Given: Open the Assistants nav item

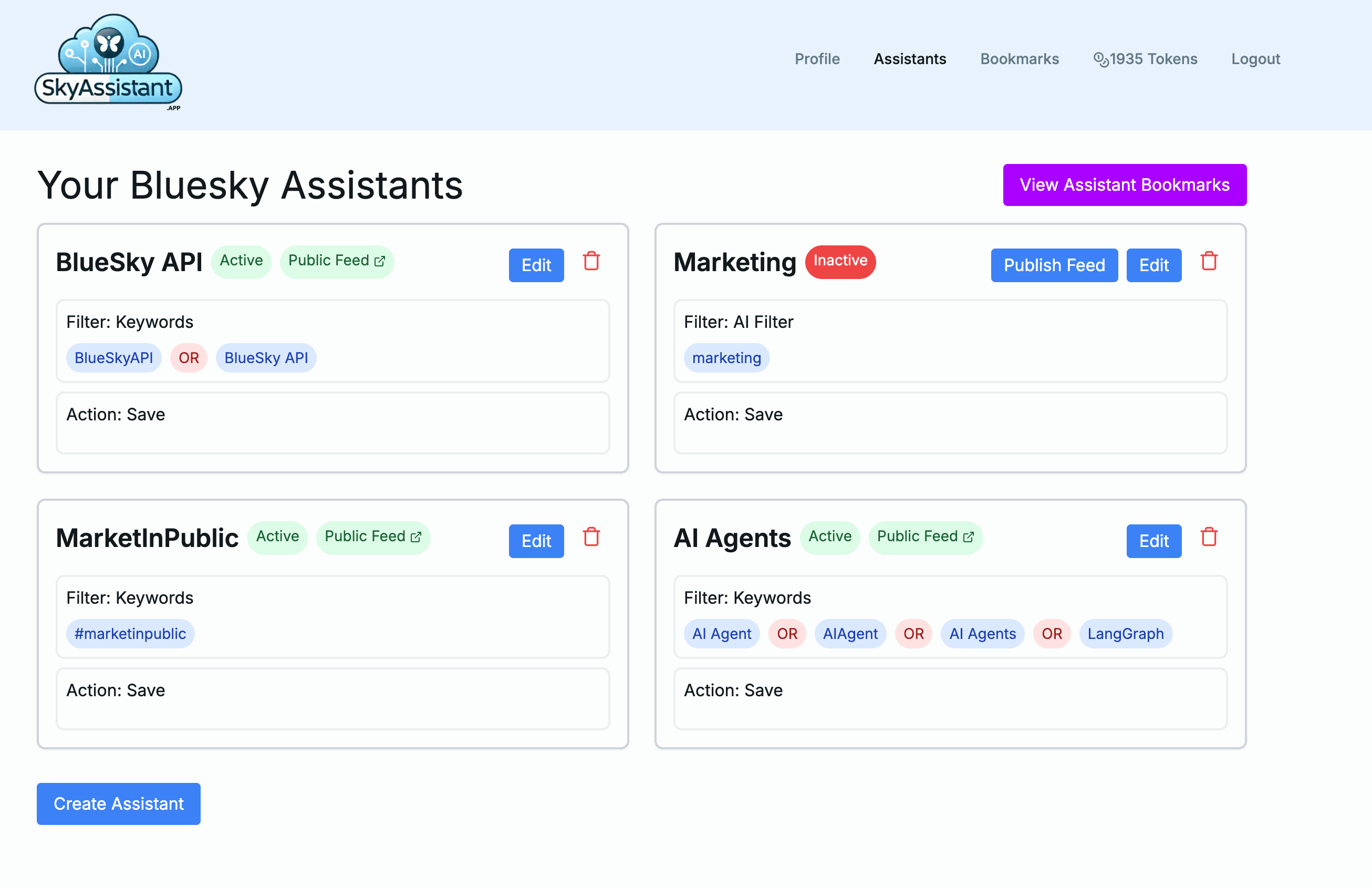Looking at the screenshot, I should pos(910,59).
